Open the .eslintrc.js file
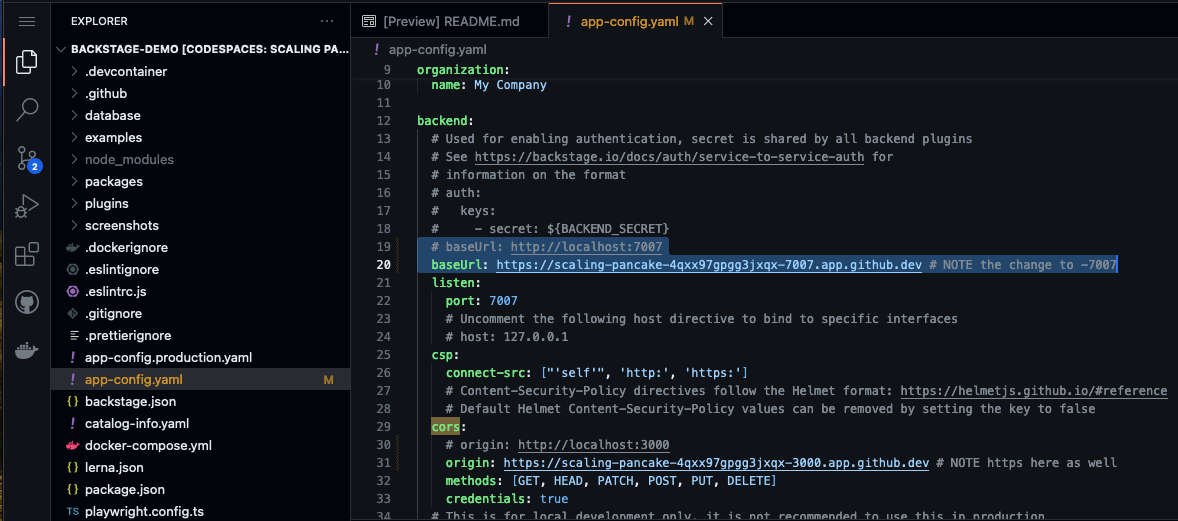The width and height of the screenshot is (1178, 521). 201,292
